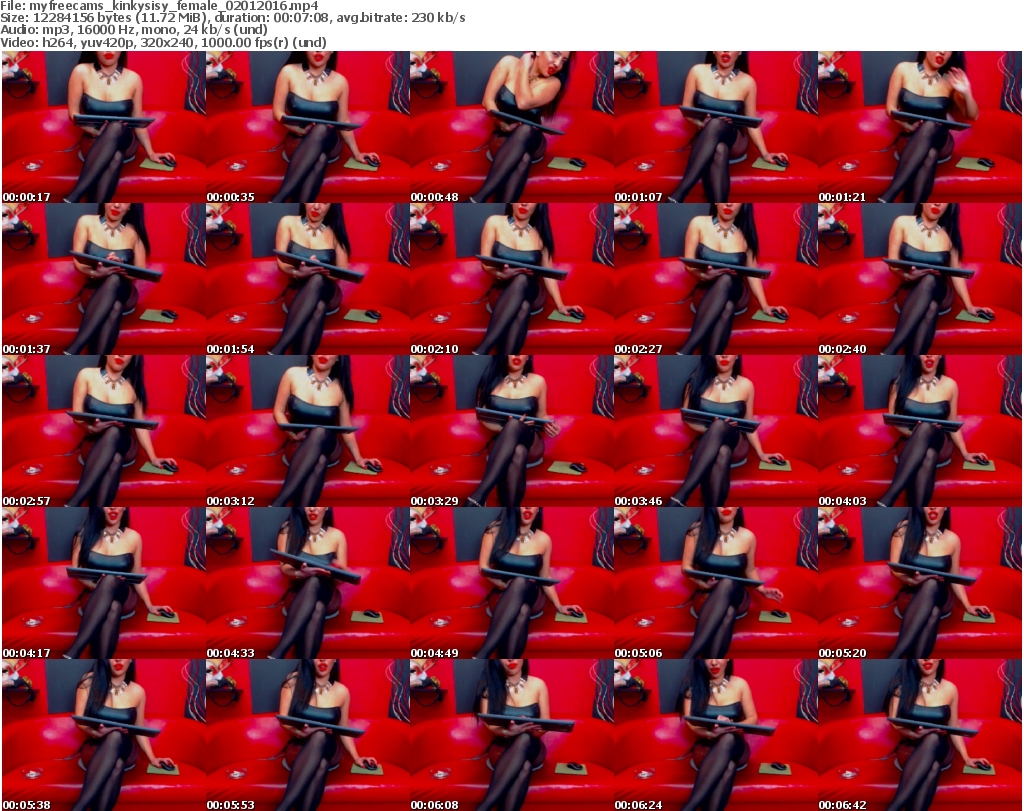Click the thumbnail stamped 00:02:27
Viewport: 1024px width, 811px height.
(716, 279)
